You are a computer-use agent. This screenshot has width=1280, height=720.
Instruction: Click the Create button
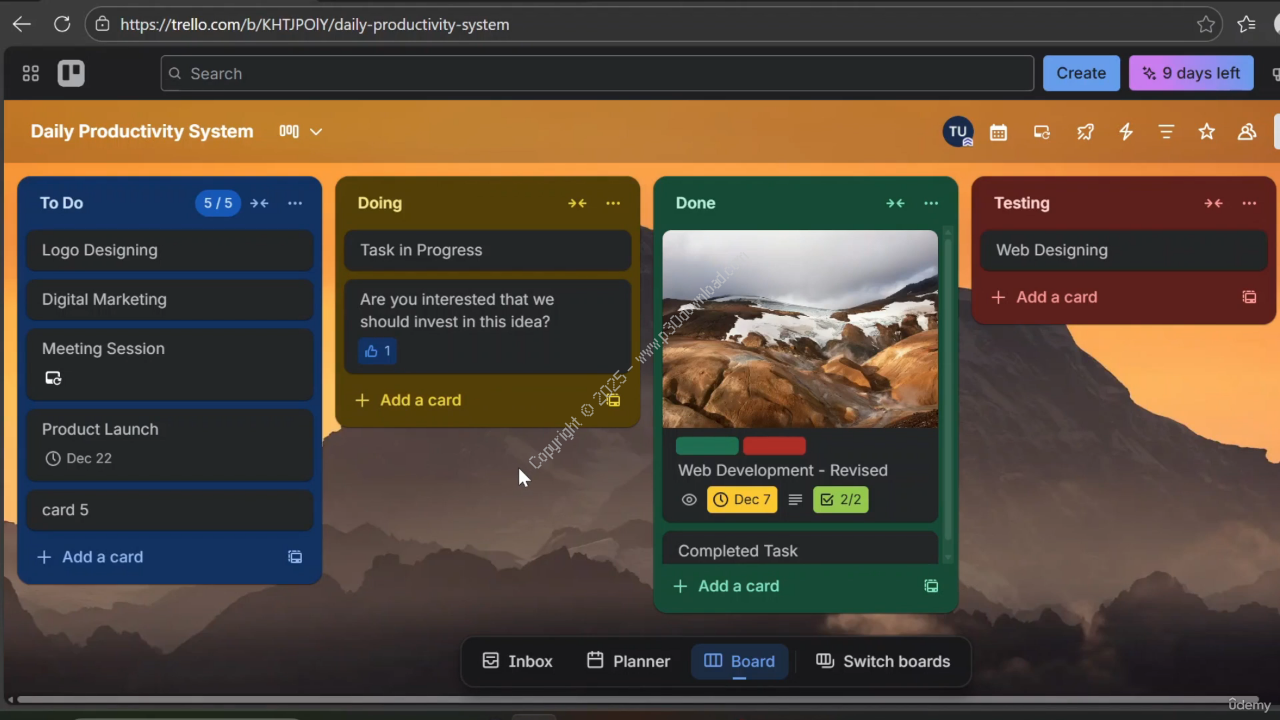coord(1081,73)
